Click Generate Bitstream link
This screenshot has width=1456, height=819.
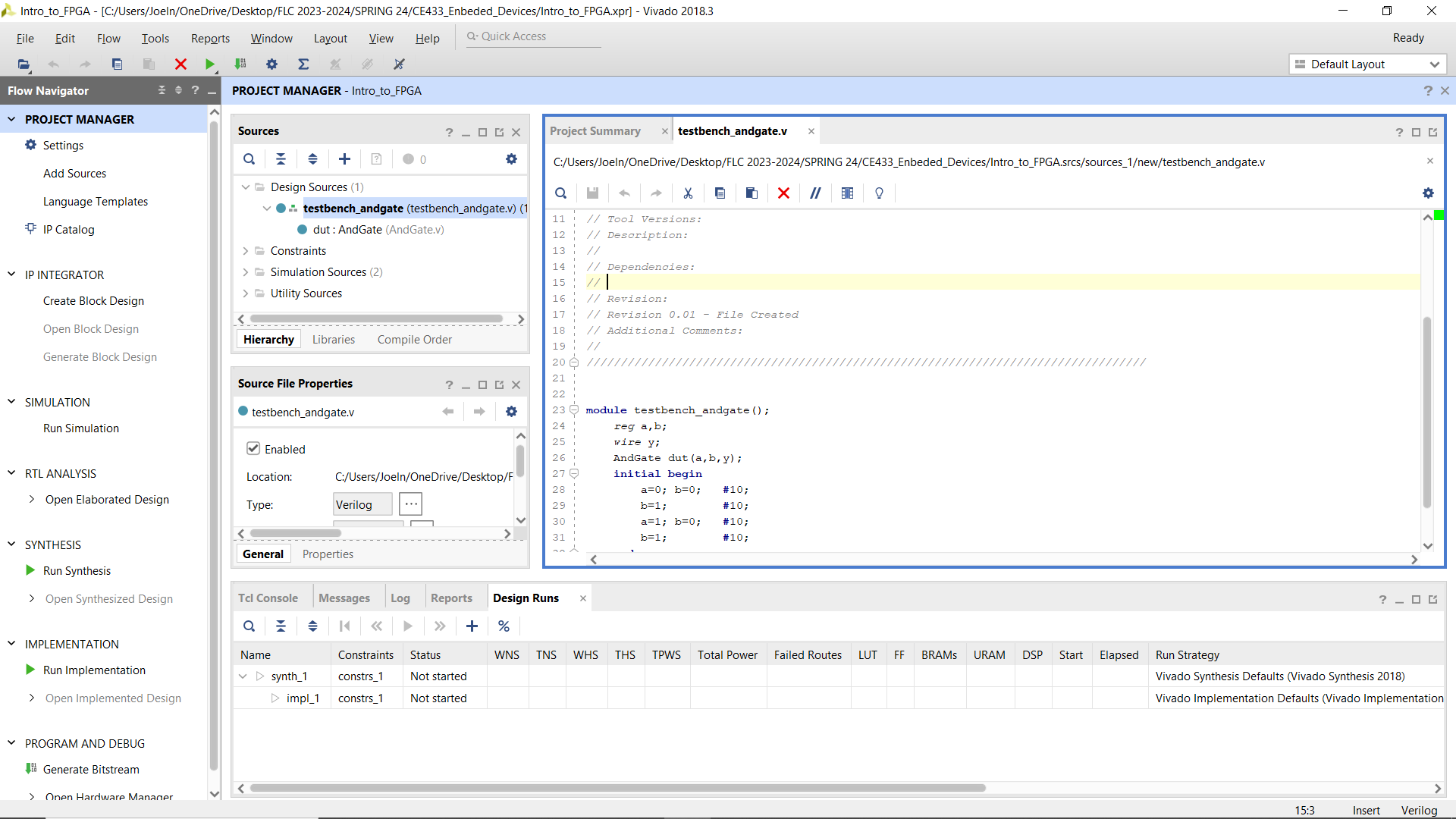91,769
